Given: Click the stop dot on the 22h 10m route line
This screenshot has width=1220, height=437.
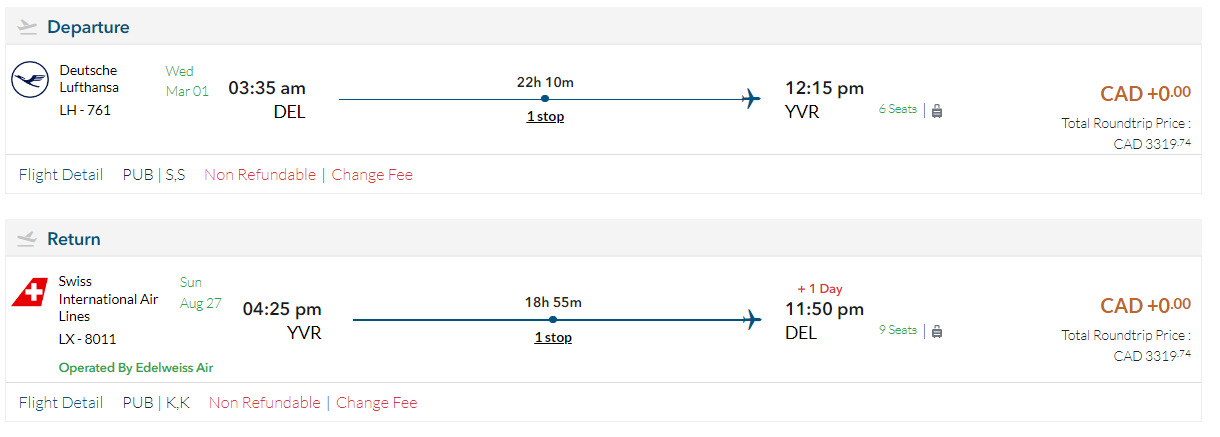Looking at the screenshot, I should pos(544,98).
